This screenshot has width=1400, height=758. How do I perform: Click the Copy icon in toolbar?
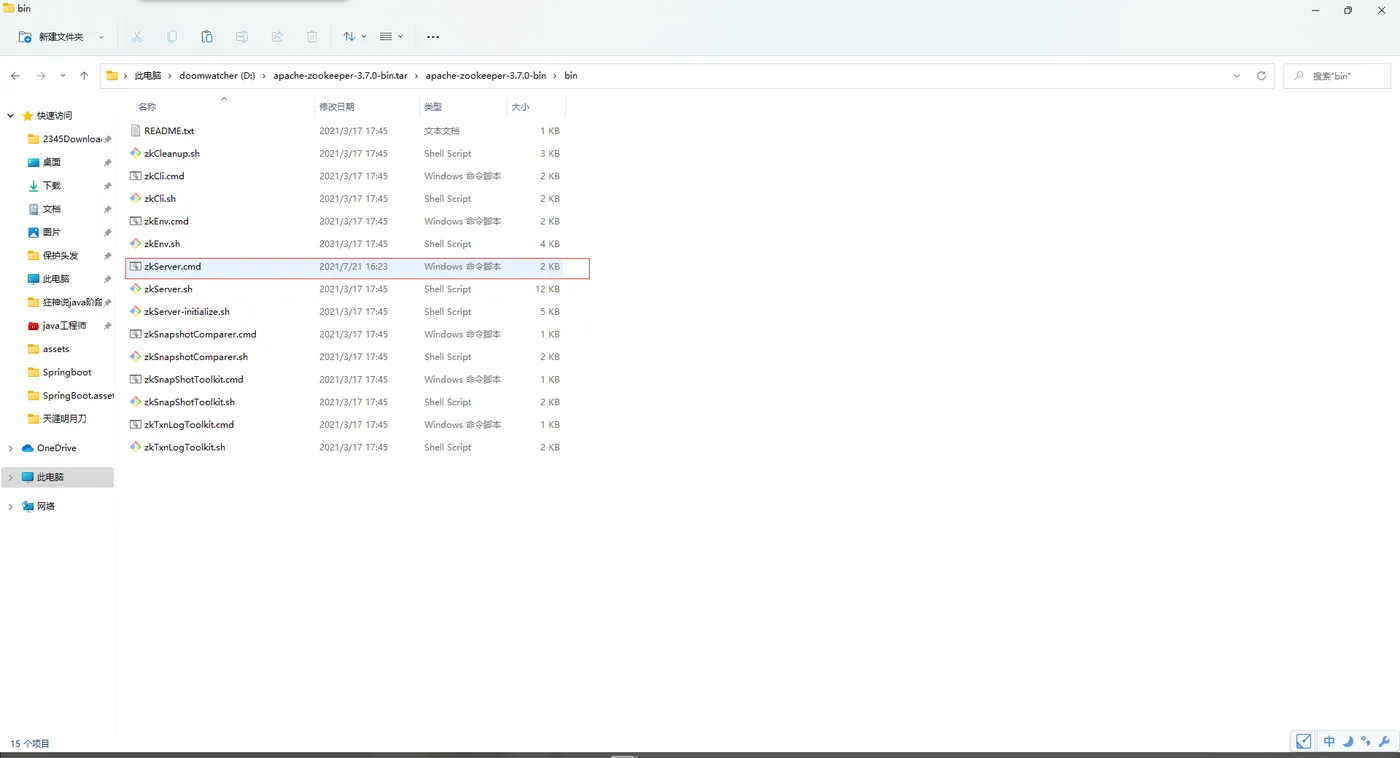pos(172,37)
